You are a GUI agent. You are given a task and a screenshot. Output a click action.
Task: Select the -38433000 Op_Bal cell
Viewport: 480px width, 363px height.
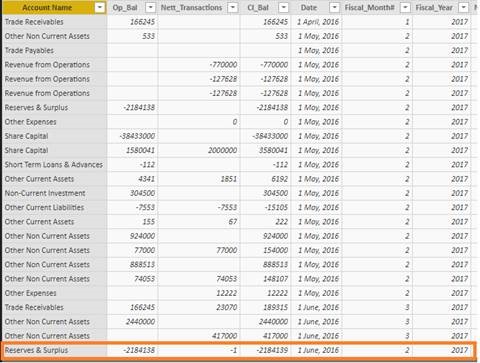coord(133,136)
